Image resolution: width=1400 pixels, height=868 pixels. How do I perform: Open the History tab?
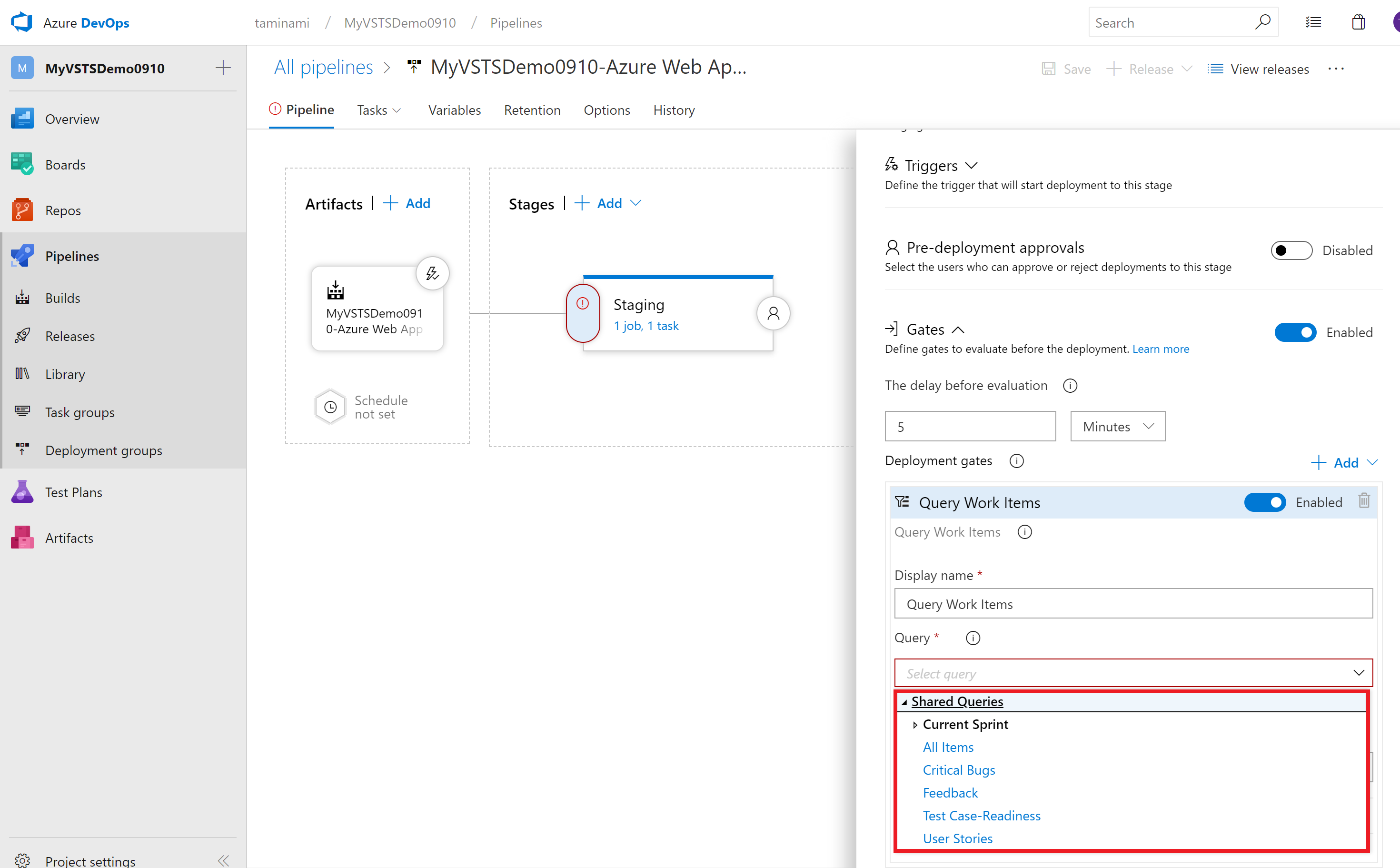(x=674, y=110)
